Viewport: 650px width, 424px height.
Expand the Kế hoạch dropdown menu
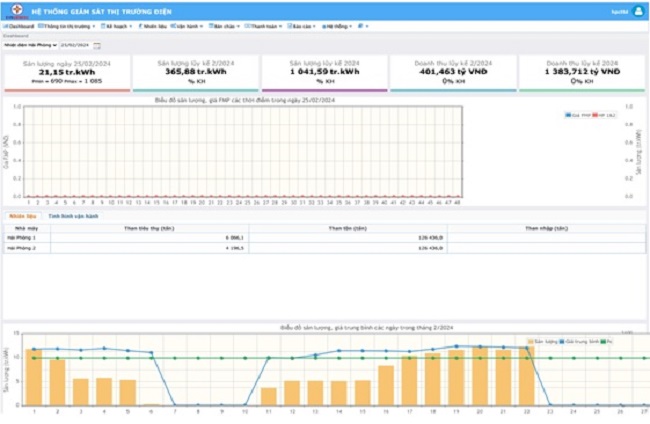113,26
